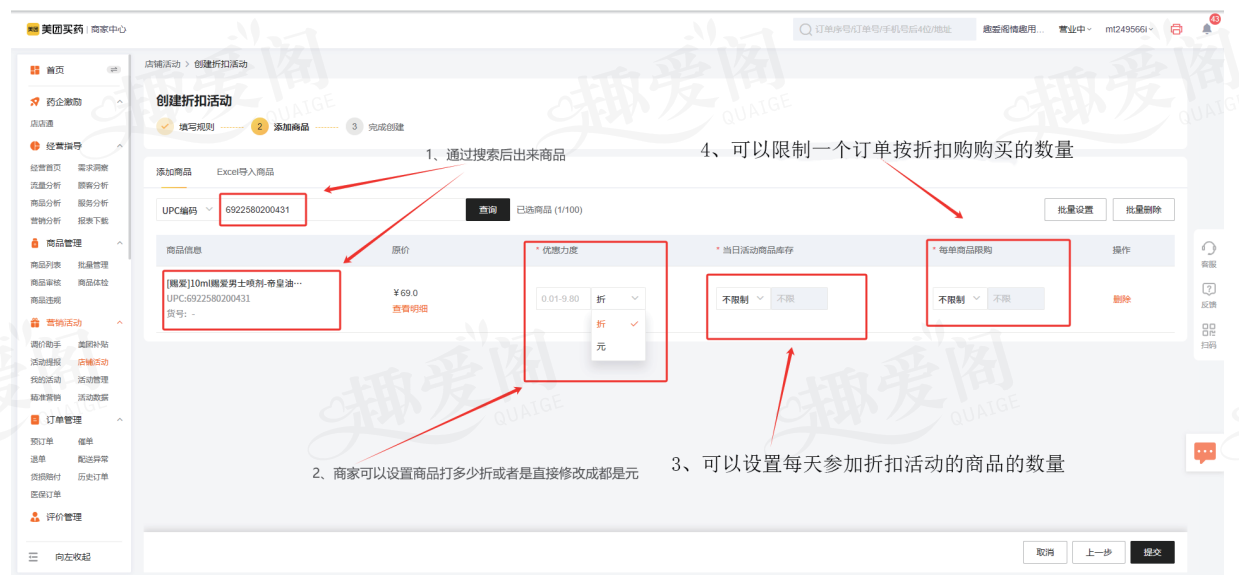Open the UPC编码 search type dropdown
1239x587 pixels.
point(186,210)
